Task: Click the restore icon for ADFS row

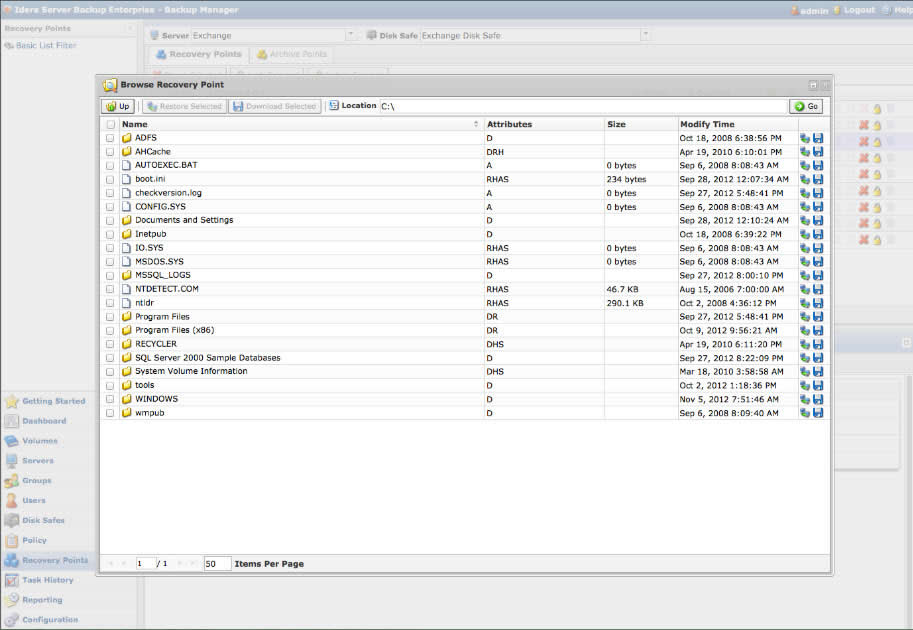Action: (x=805, y=138)
